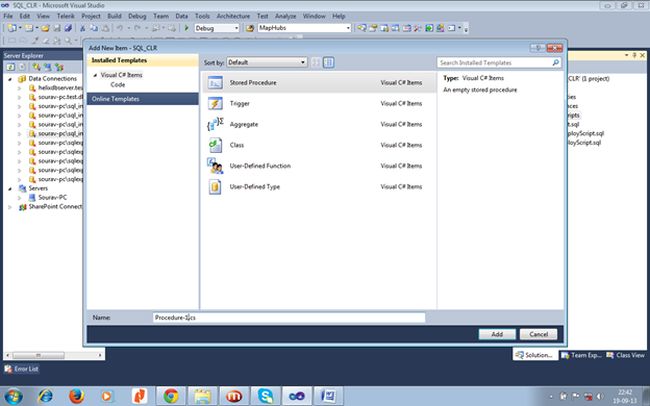Open the Architecture menu

(x=233, y=16)
